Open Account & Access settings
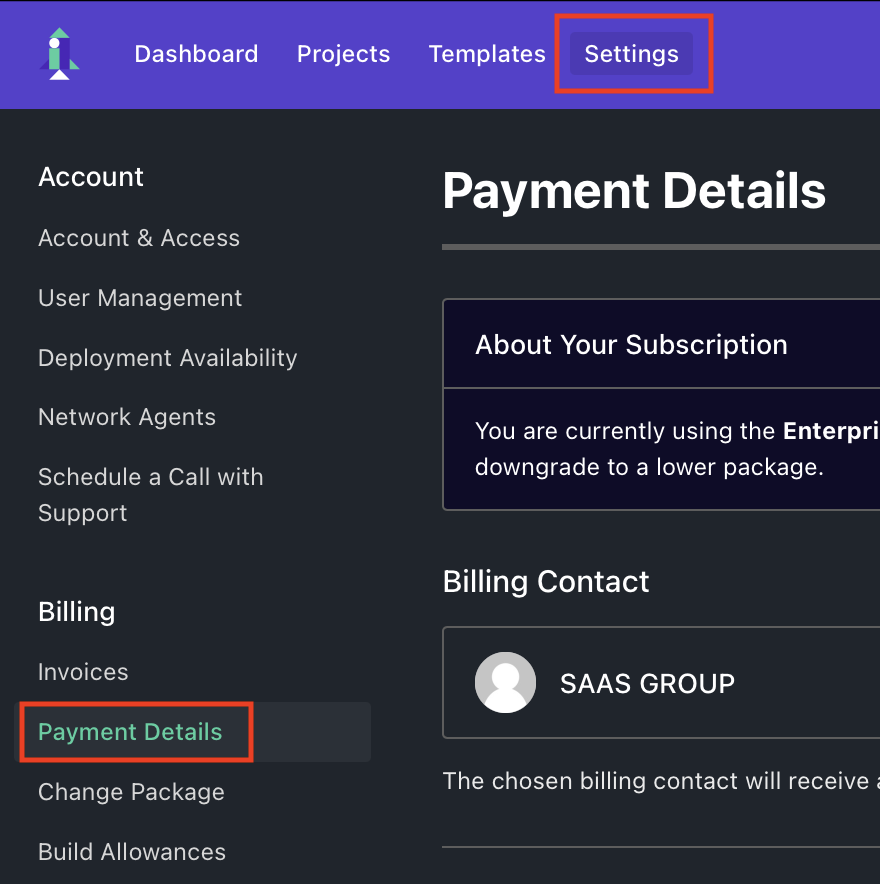The width and height of the screenshot is (880, 884). coord(139,238)
